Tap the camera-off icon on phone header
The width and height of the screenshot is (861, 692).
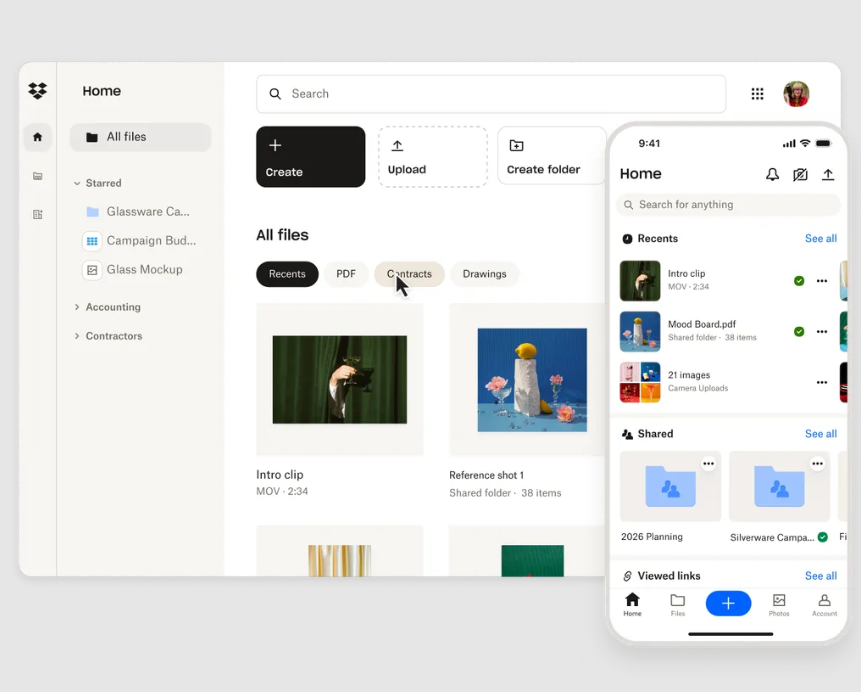coord(800,175)
